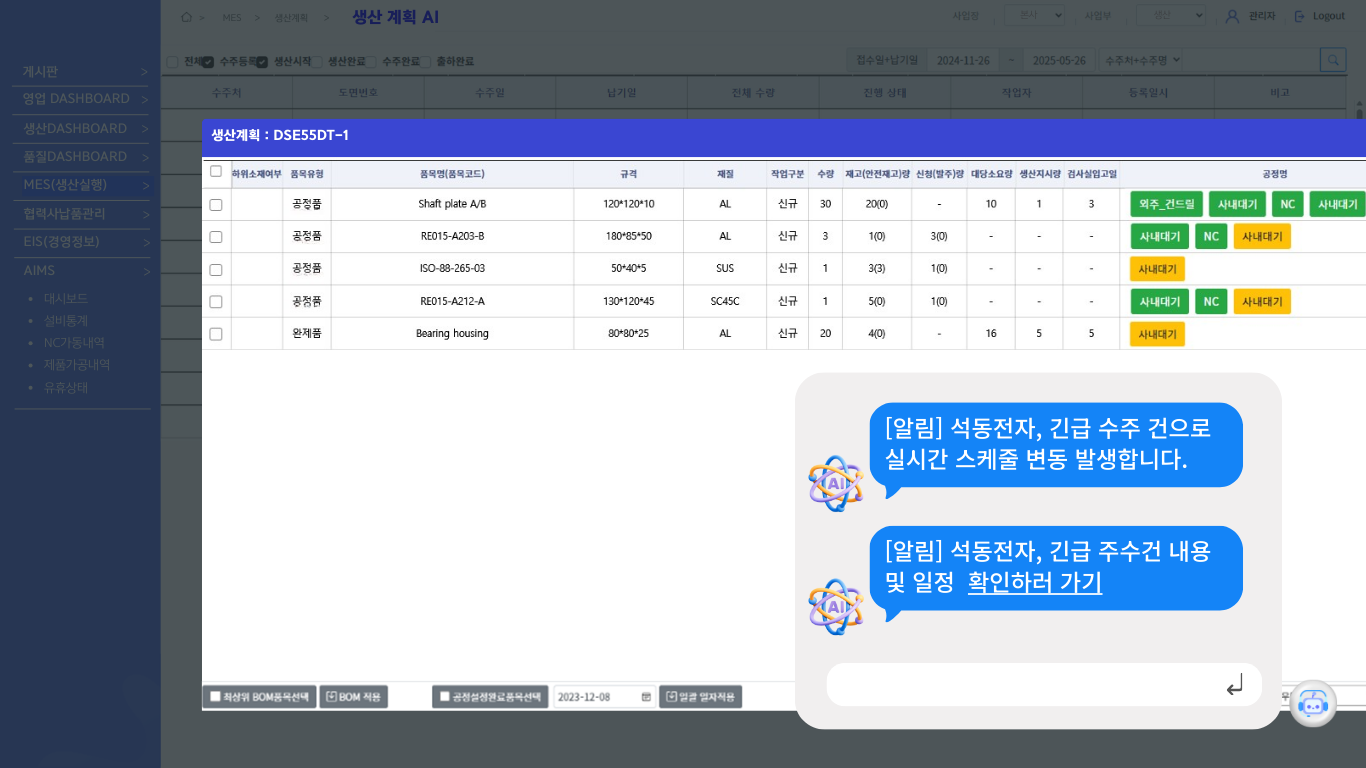Viewport: 1366px width, 768px height.
Task: Check the RE015-A203-B row checkbox
Action: (x=216, y=237)
